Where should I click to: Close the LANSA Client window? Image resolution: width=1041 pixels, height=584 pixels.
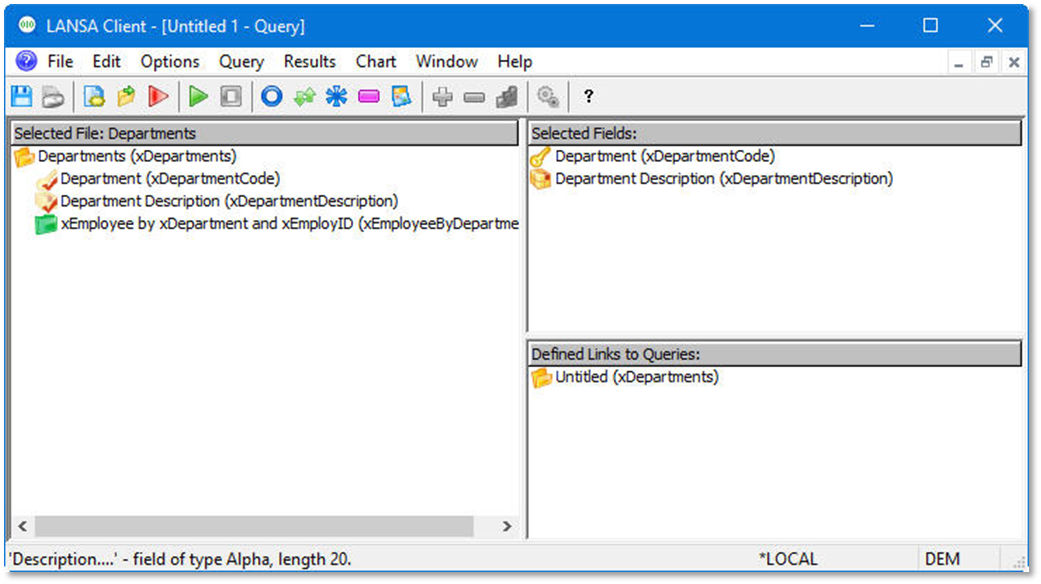tap(995, 26)
